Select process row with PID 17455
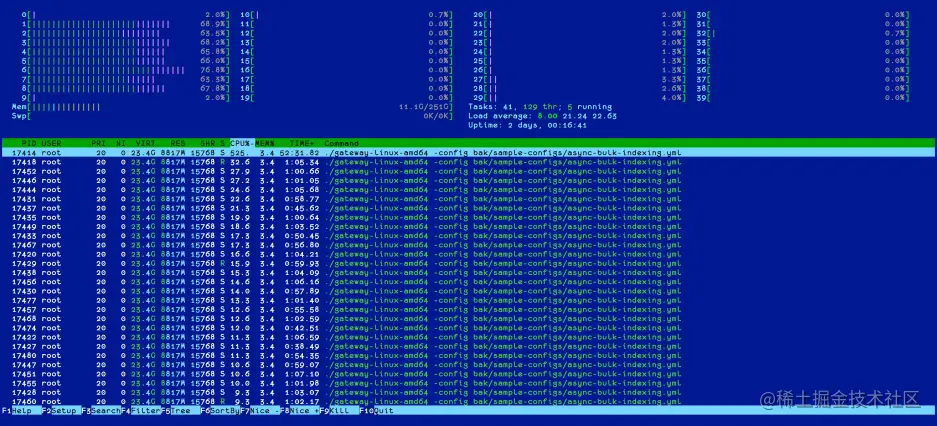Viewport: 937px width, 426px height. coord(468,383)
